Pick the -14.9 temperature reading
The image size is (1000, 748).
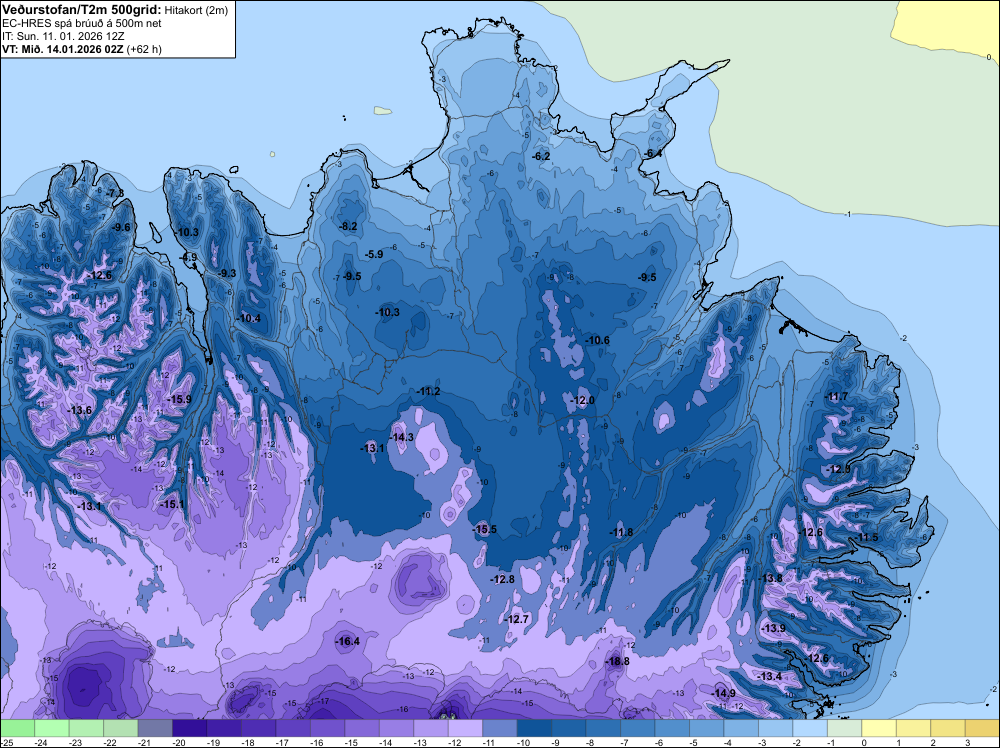tap(724, 693)
